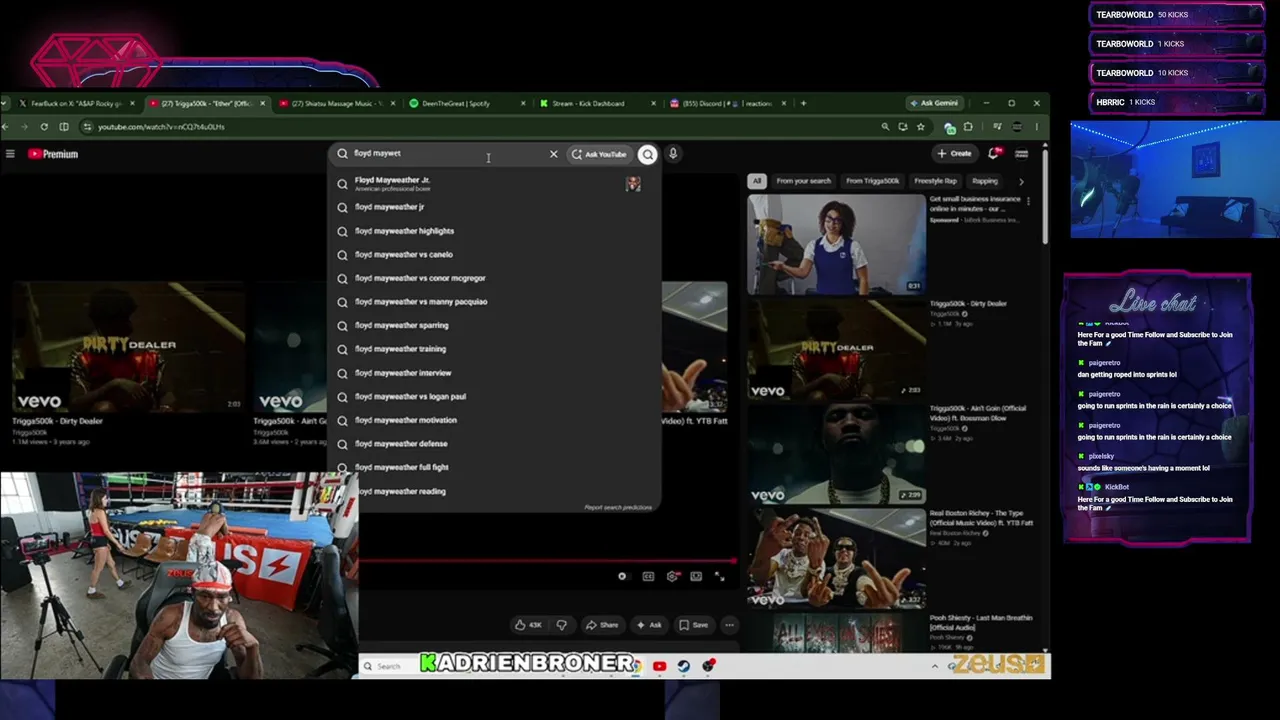Open the Chrome three-dot menu

point(1037,127)
